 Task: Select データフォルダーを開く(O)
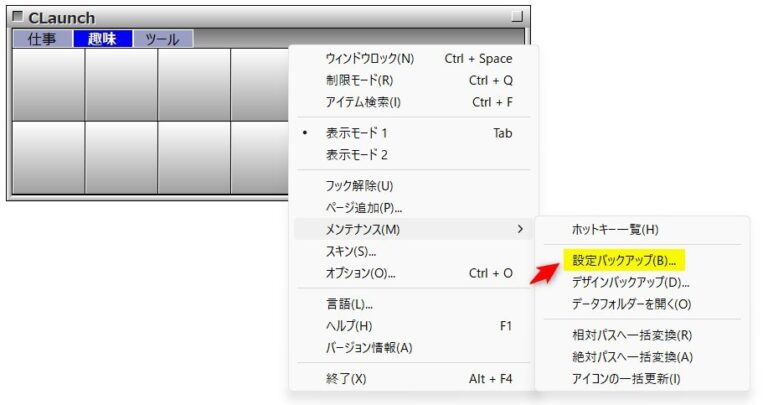(x=642, y=304)
